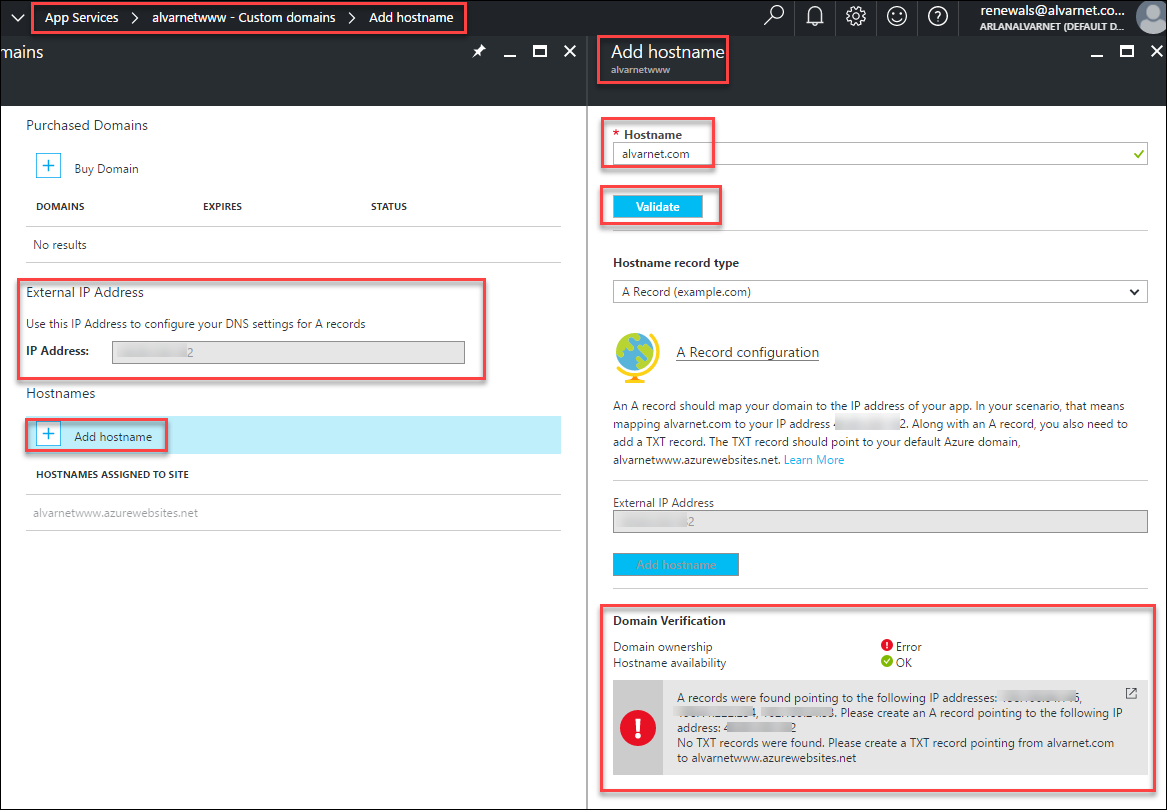This screenshot has width=1167, height=810.
Task: Click the No results text
Action: [x=60, y=245]
